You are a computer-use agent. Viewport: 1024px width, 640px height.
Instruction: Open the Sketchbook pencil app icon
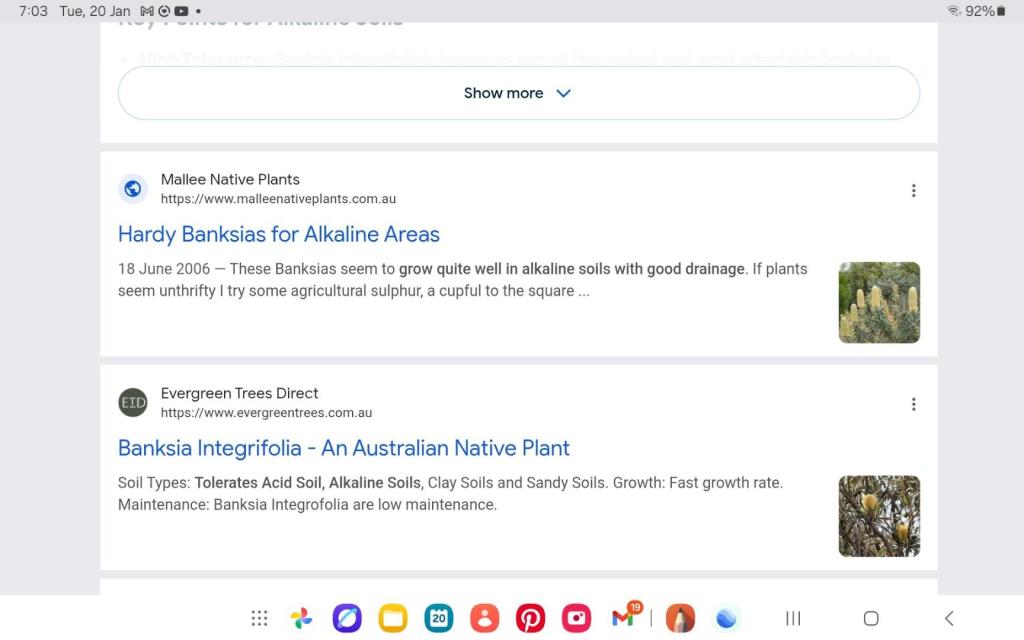point(680,618)
